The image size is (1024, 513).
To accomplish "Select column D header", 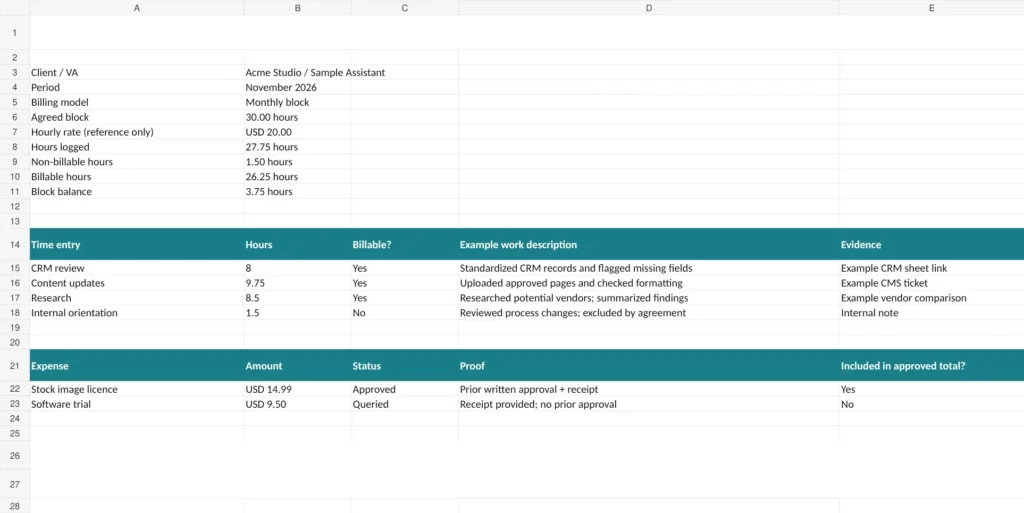I will (x=648, y=8).
